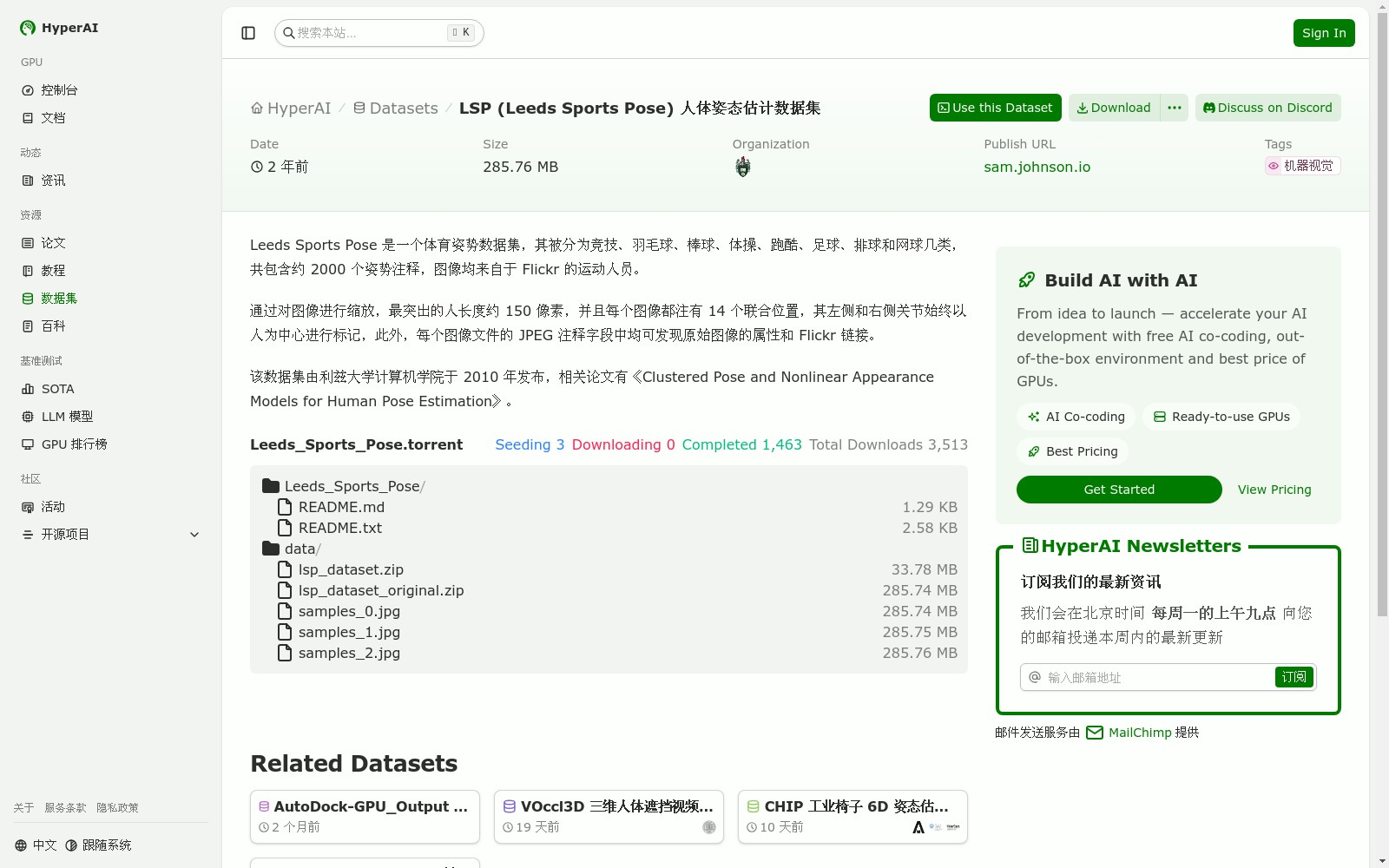Click Discuss on Discord button
This screenshot has width=1389, height=868.
pos(1267,108)
